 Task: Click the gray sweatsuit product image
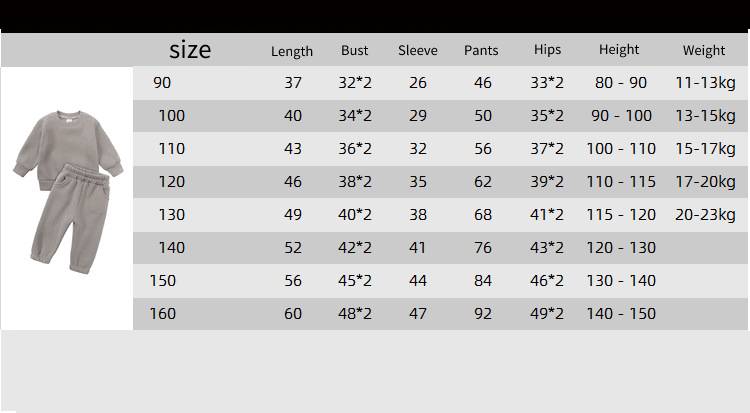pyautogui.click(x=66, y=185)
